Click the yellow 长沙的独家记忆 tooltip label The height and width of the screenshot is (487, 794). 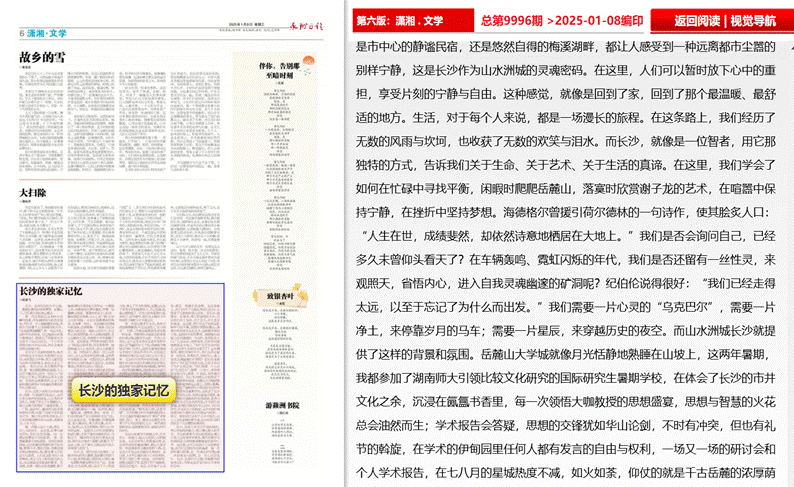tap(123, 391)
